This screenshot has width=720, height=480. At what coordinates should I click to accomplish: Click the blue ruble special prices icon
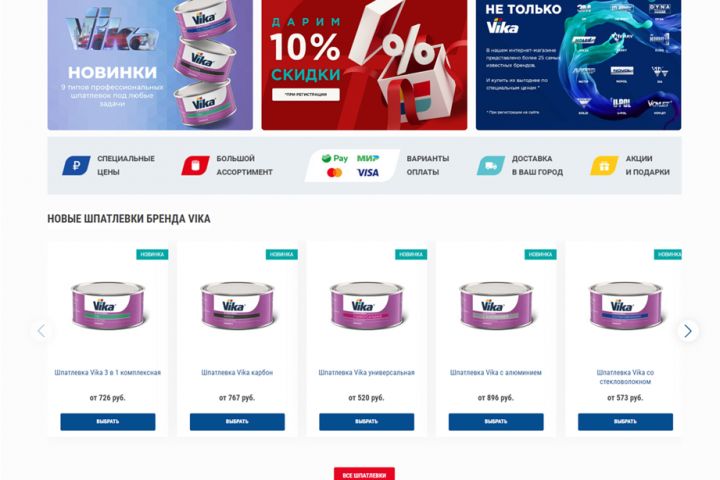tap(76, 165)
